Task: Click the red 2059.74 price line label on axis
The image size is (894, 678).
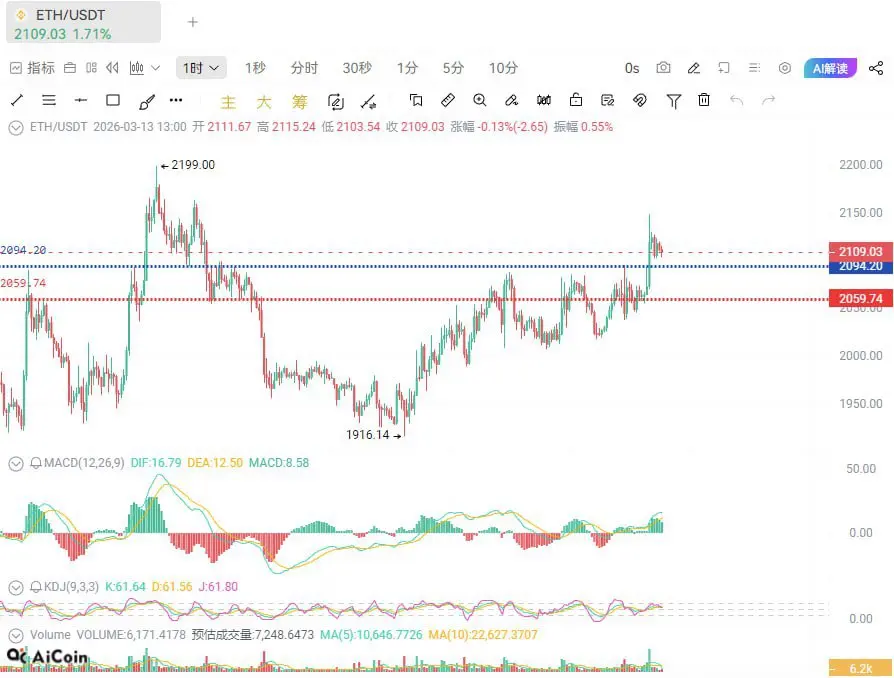Action: (860, 298)
